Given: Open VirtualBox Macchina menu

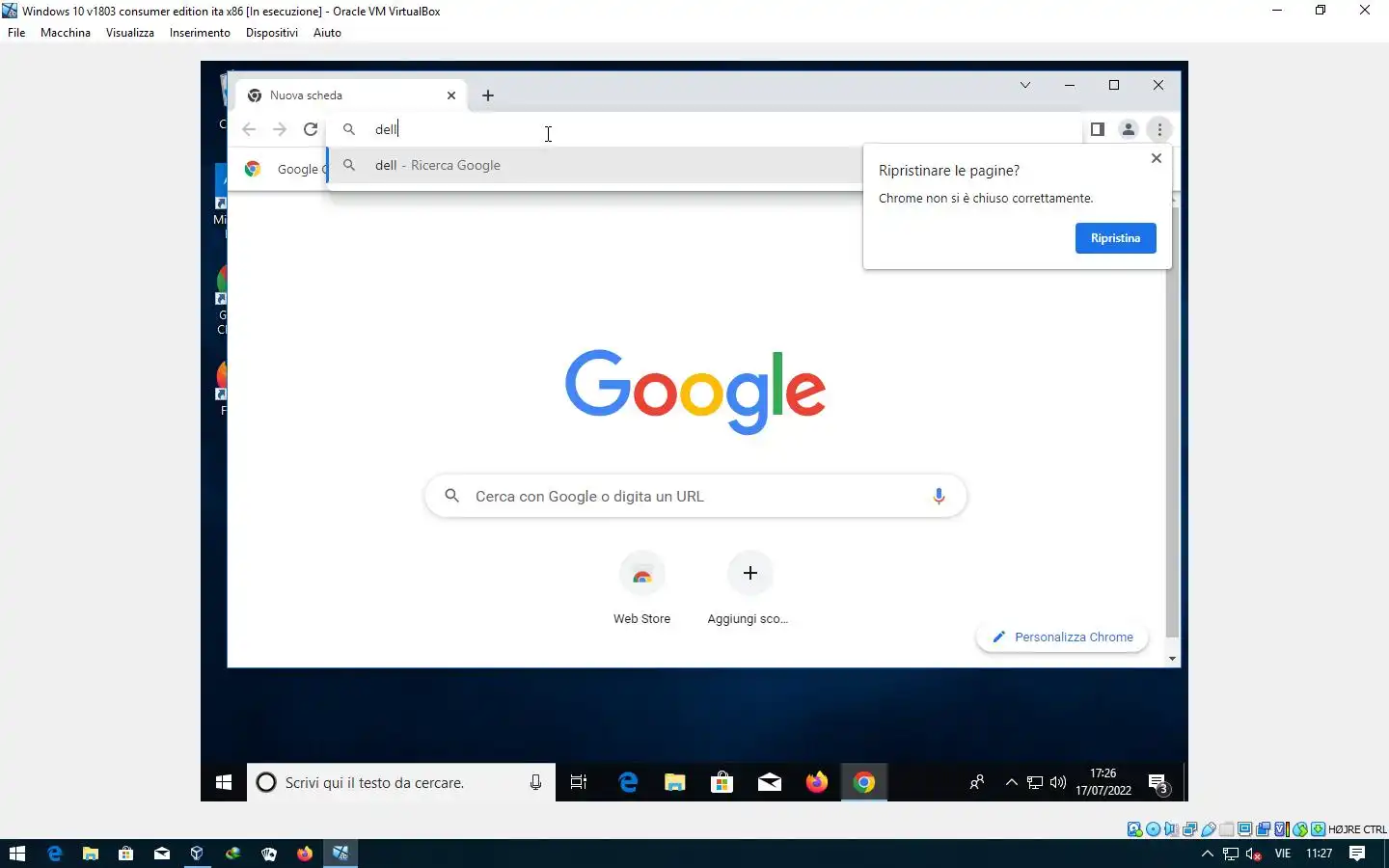Looking at the screenshot, I should tap(66, 33).
